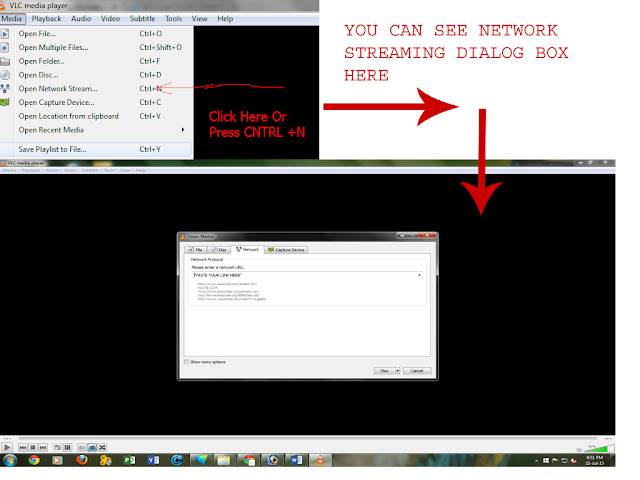Choose Open Location from clipboard
Viewport: 640px width, 480px height.
pos(96,116)
